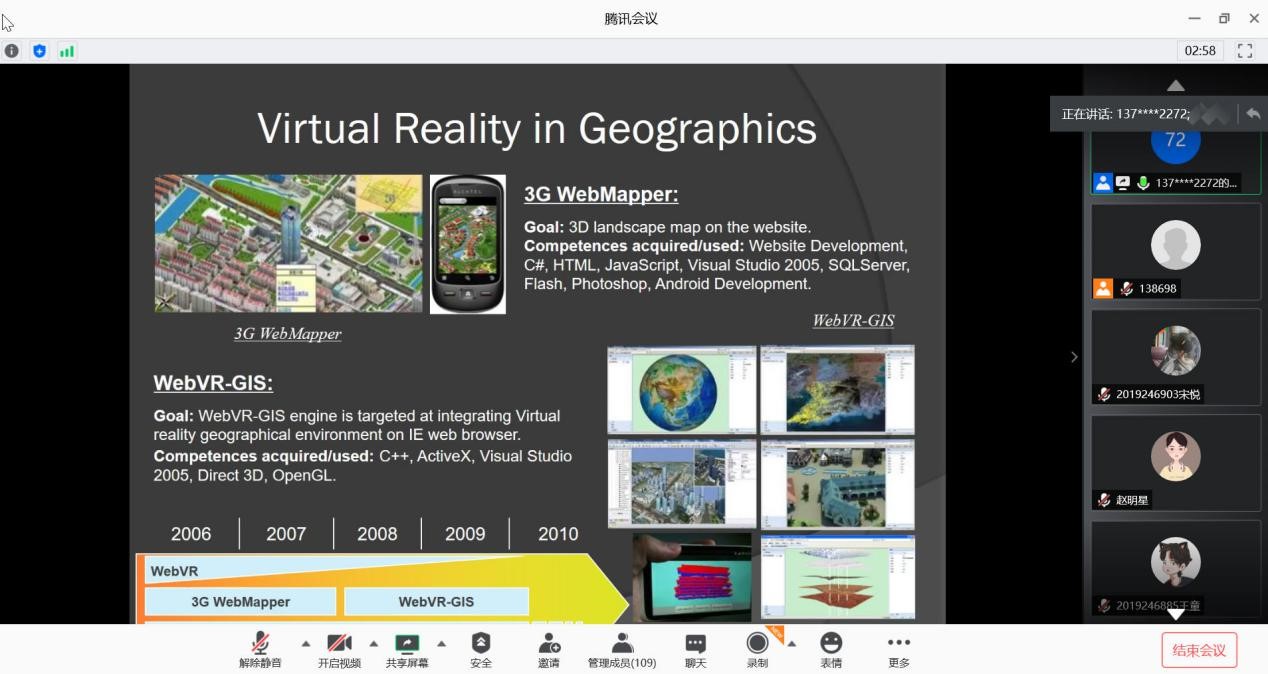Select the 赵明星 participant tile
1268x674 pixels.
[x=1176, y=463]
